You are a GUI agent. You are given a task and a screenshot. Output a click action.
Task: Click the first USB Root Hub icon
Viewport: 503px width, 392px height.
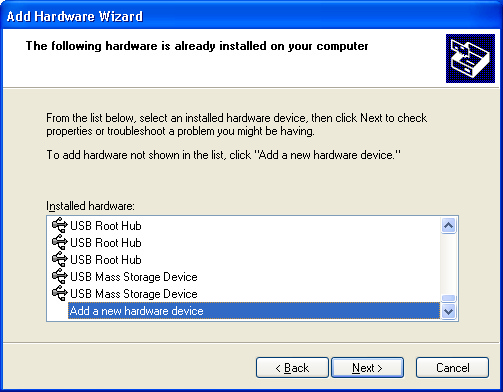tap(60, 225)
